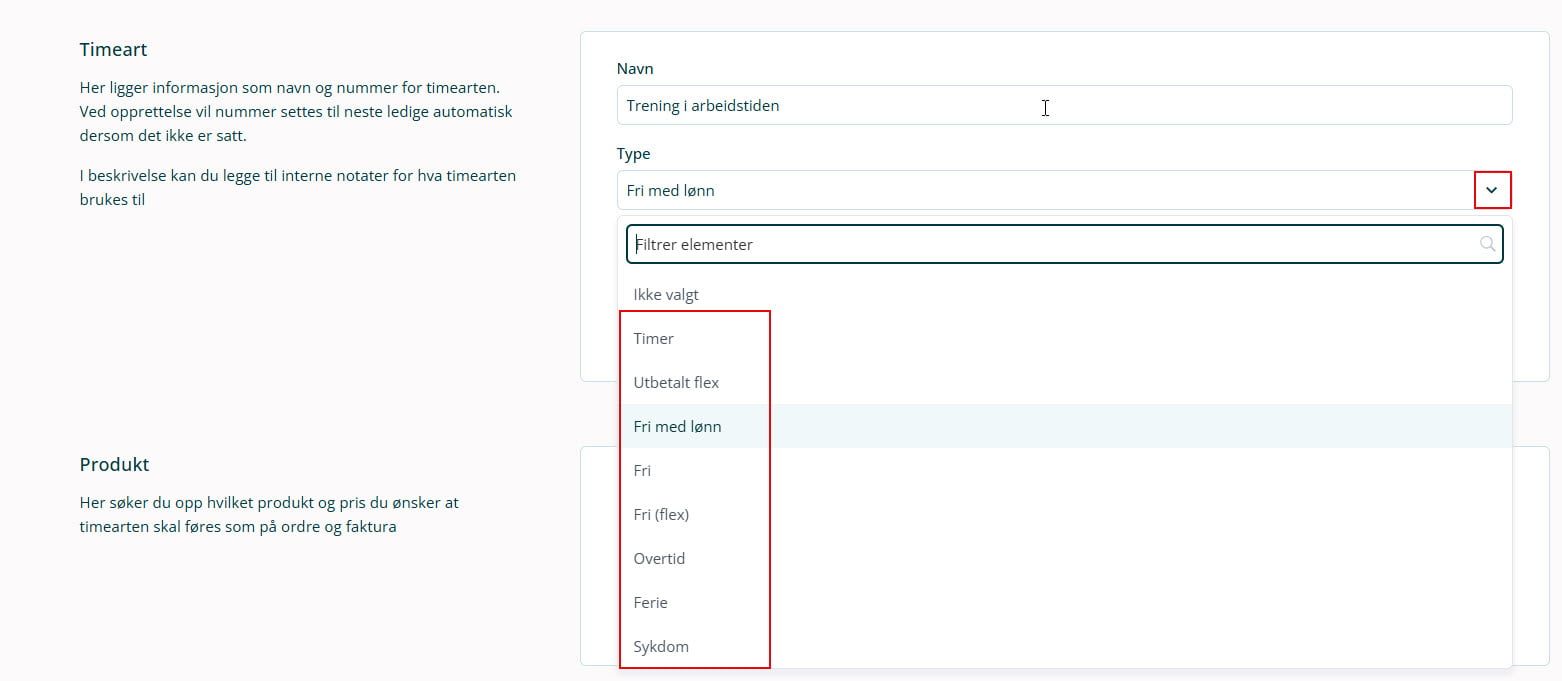Select the Fri (flex) option
This screenshot has width=1562, height=681.
(x=661, y=515)
